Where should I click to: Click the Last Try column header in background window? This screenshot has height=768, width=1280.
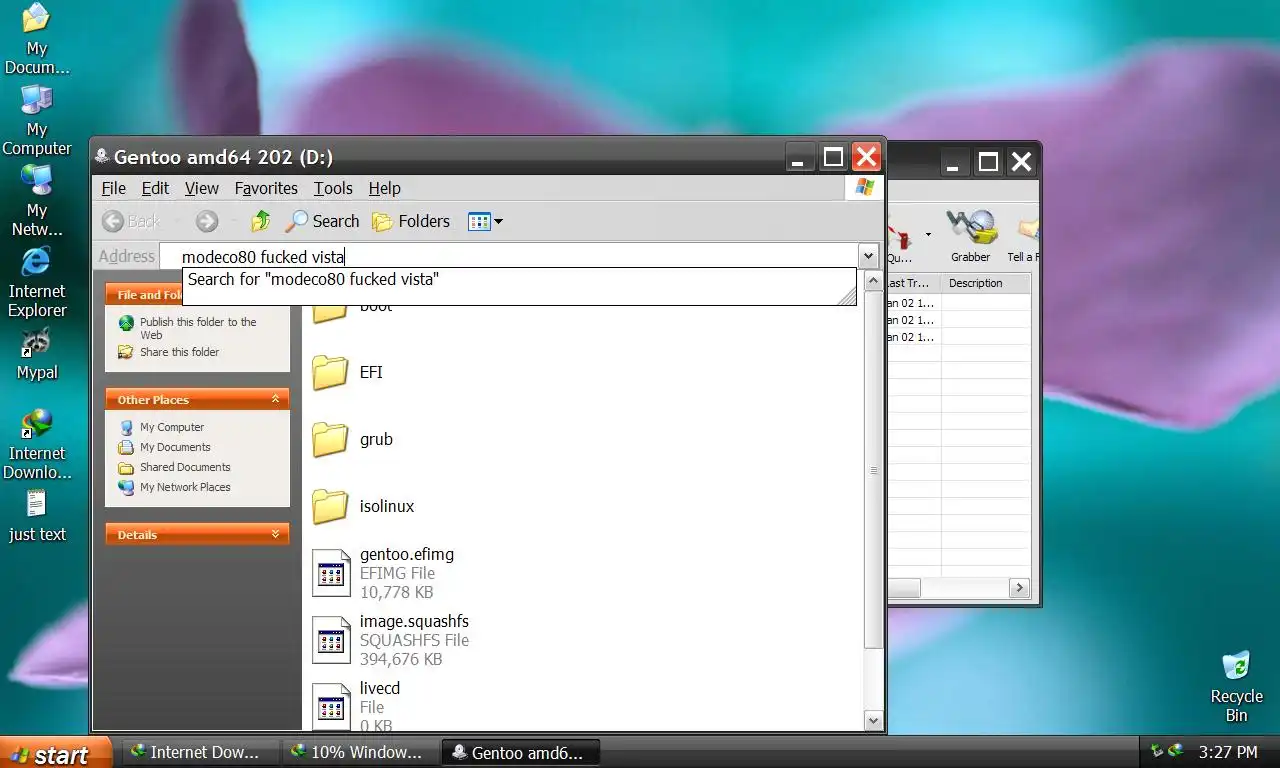912,283
